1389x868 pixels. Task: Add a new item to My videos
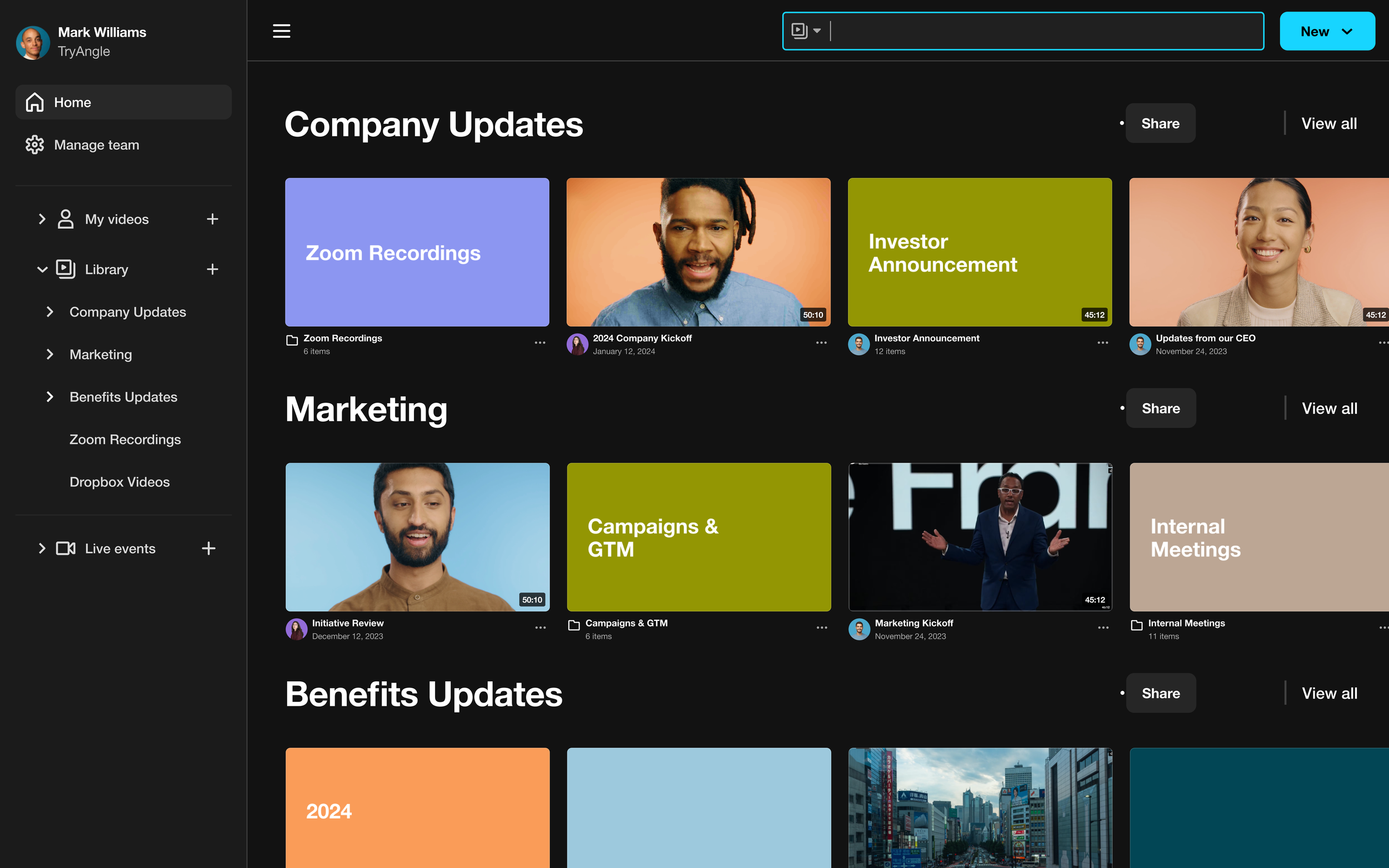[x=212, y=219]
